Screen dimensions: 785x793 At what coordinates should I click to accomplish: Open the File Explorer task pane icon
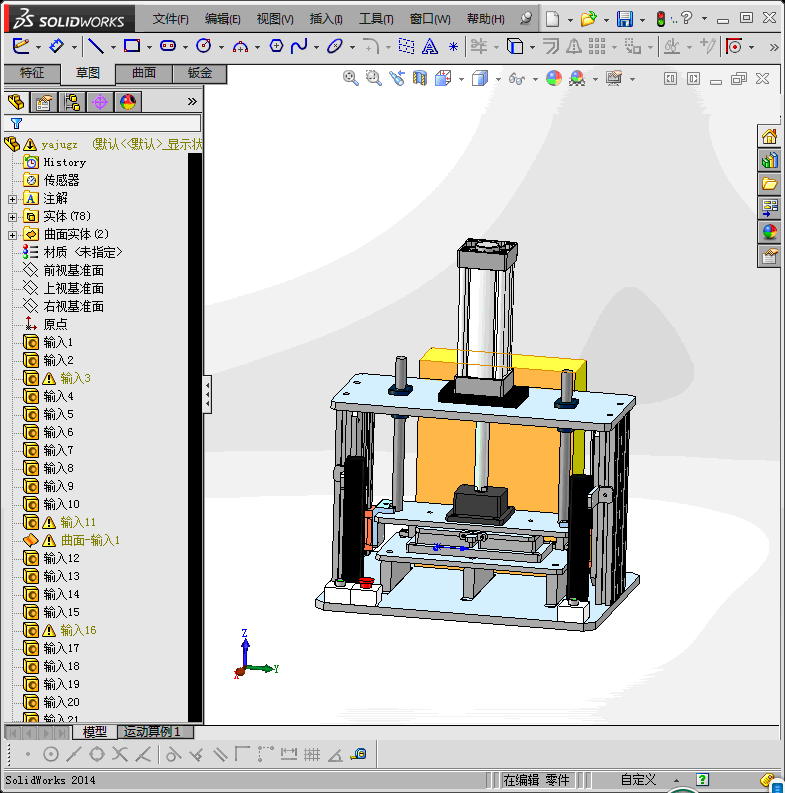click(x=769, y=184)
